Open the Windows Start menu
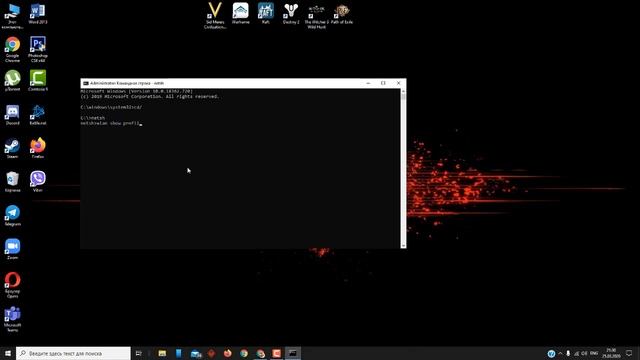The height and width of the screenshot is (360, 640). tap(8, 353)
